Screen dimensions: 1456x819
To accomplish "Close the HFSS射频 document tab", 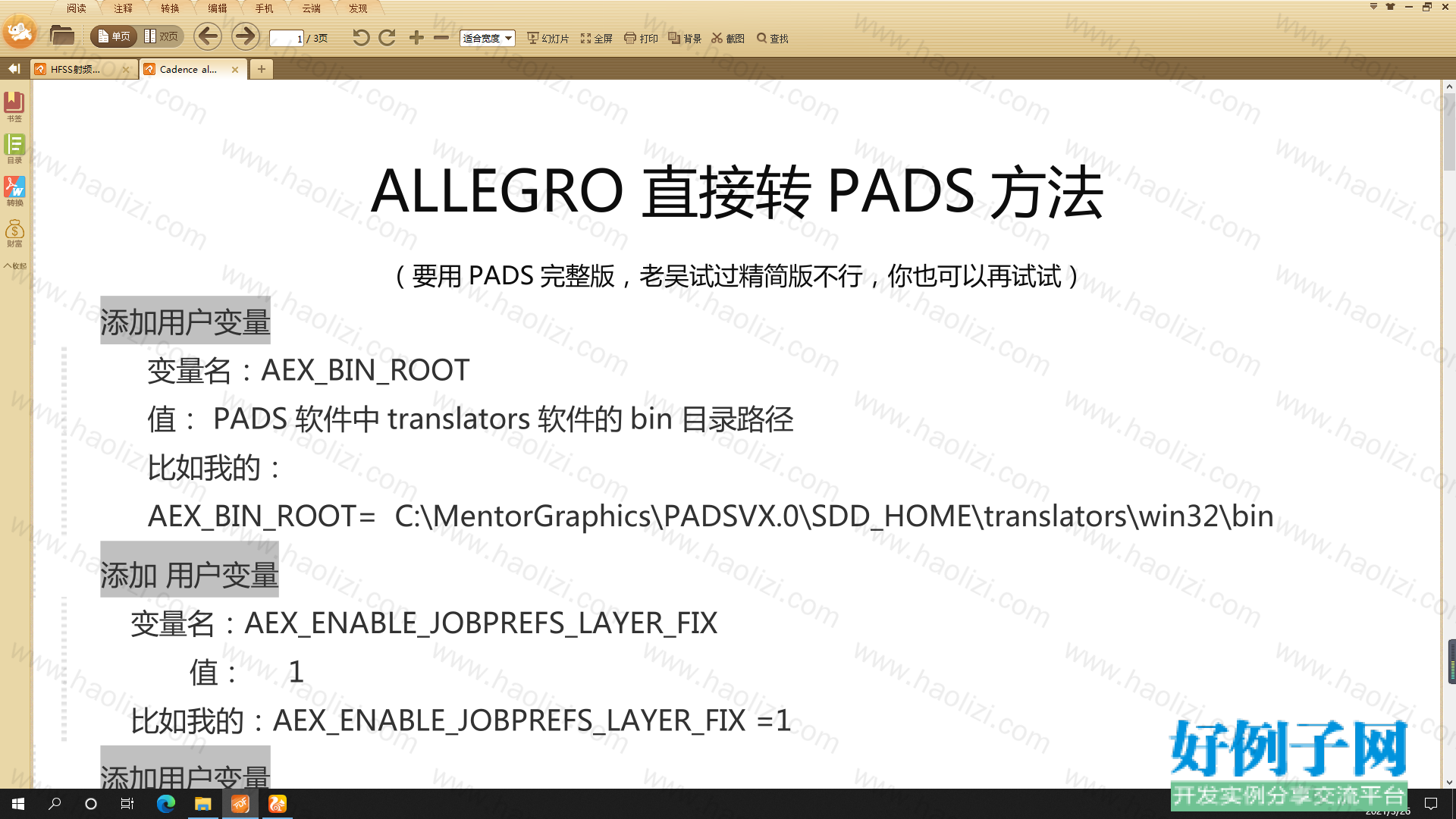I will tap(126, 70).
